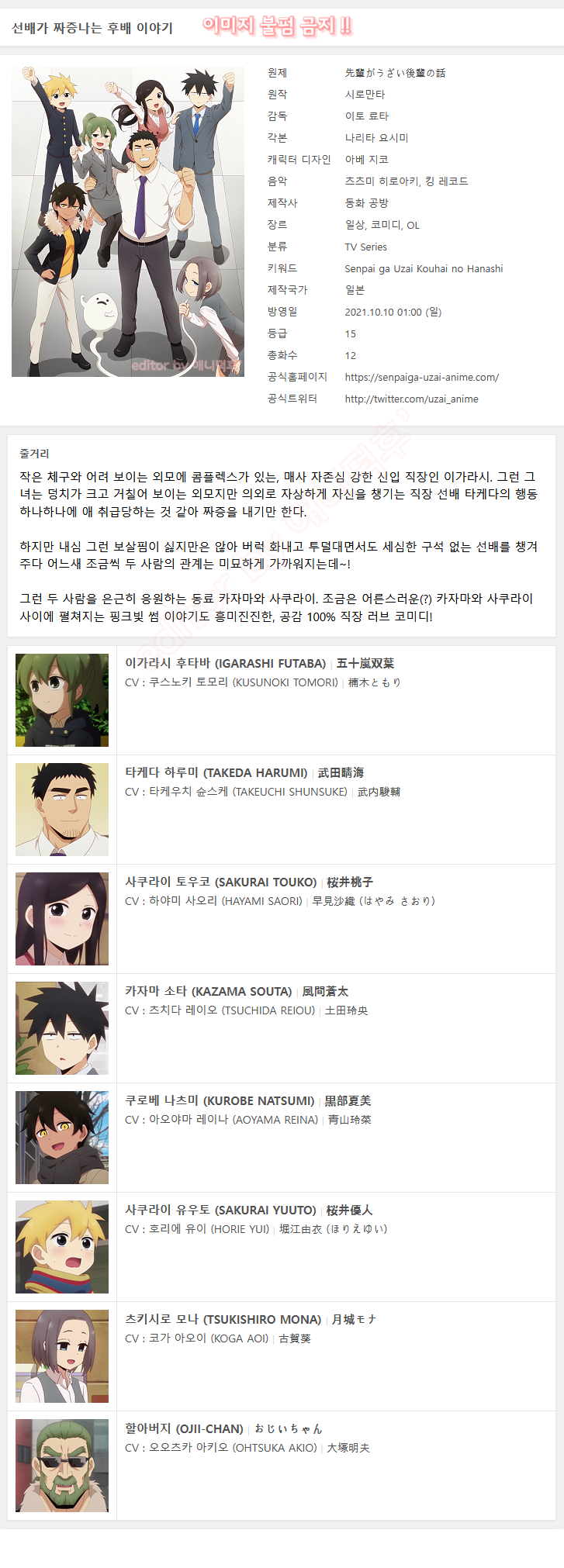Click the Igarashi Futaba character name
The image size is (564, 1568).
(x=226, y=664)
